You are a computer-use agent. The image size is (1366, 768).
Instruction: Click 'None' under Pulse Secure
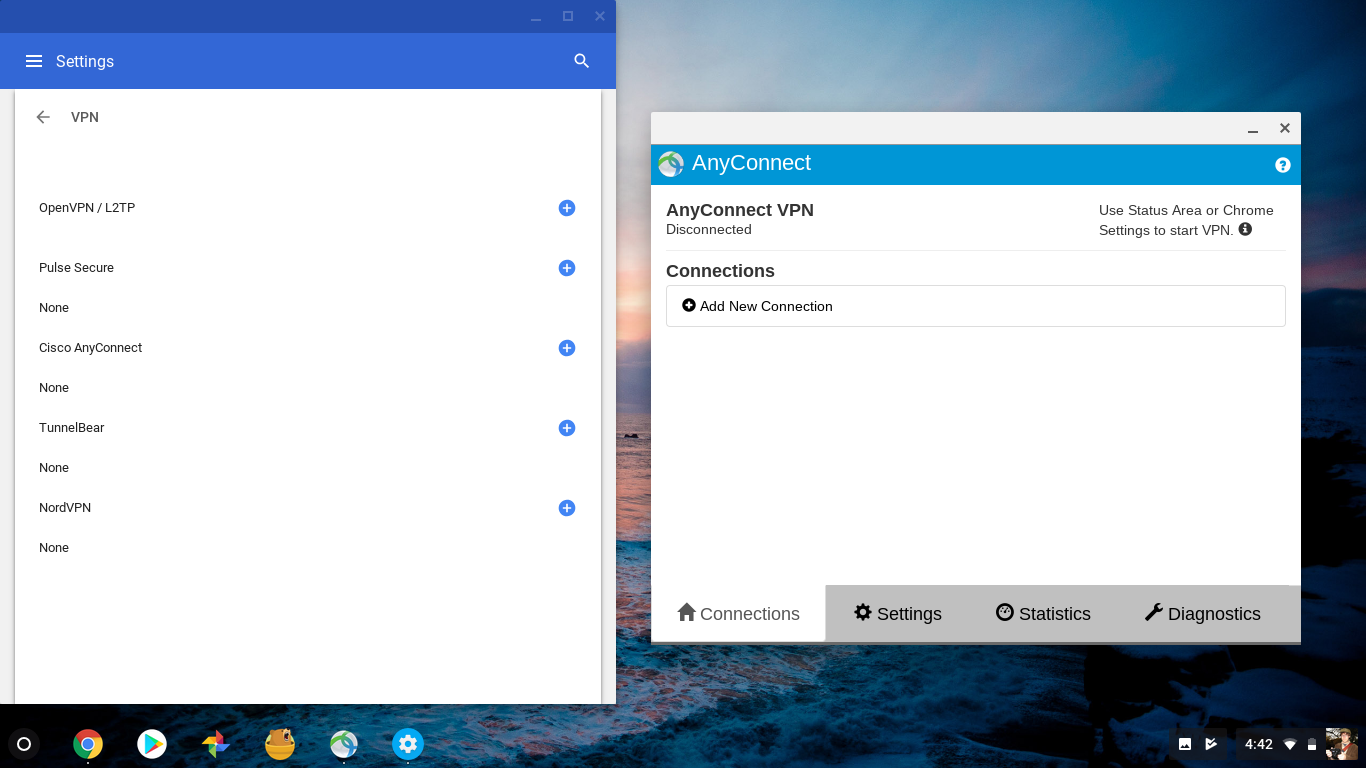[x=54, y=308]
